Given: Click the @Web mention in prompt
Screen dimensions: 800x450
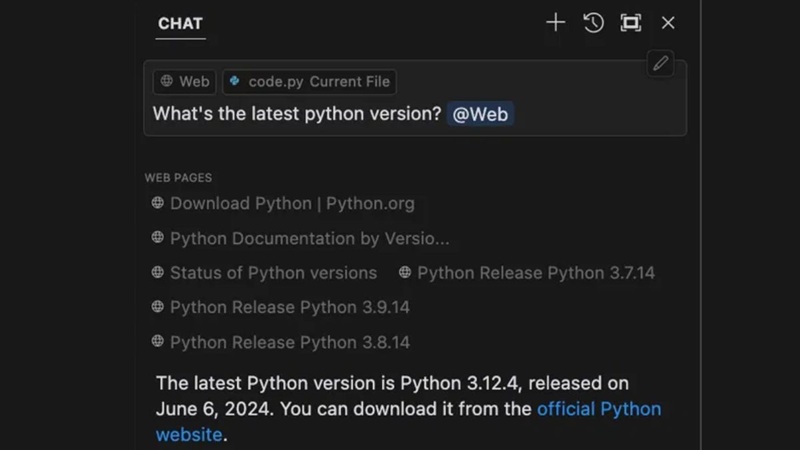Looking at the screenshot, I should click(x=480, y=113).
